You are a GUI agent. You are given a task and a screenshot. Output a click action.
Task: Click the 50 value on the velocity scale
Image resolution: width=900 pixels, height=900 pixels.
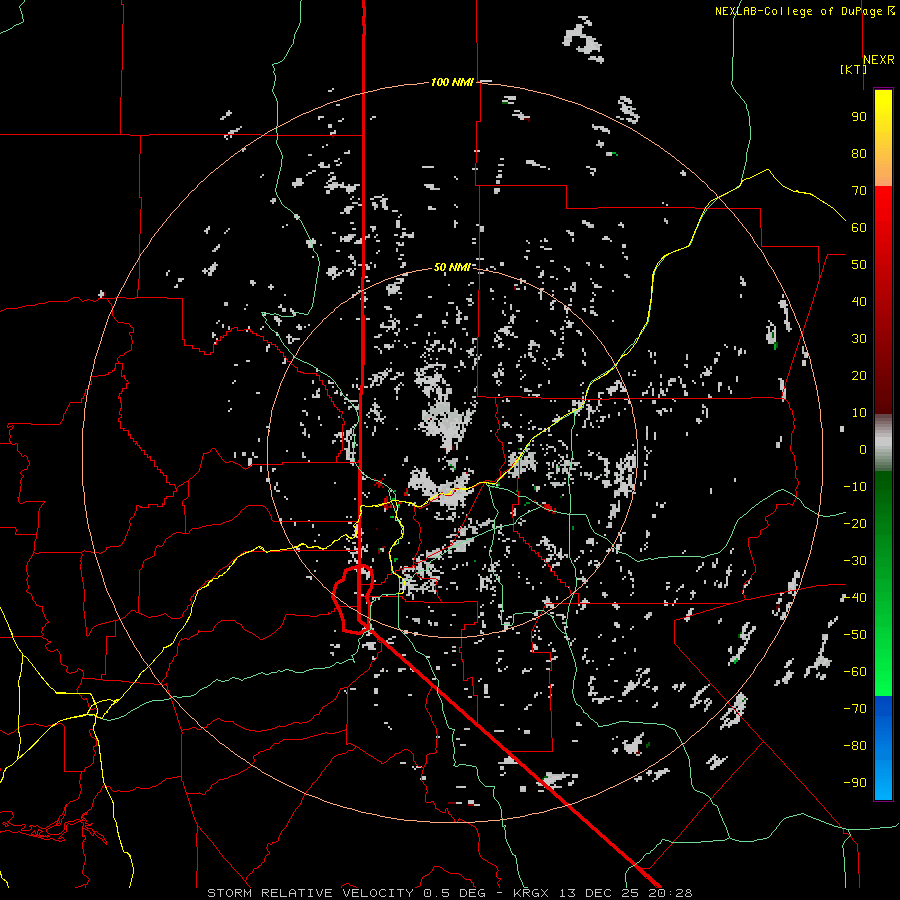[859, 265]
